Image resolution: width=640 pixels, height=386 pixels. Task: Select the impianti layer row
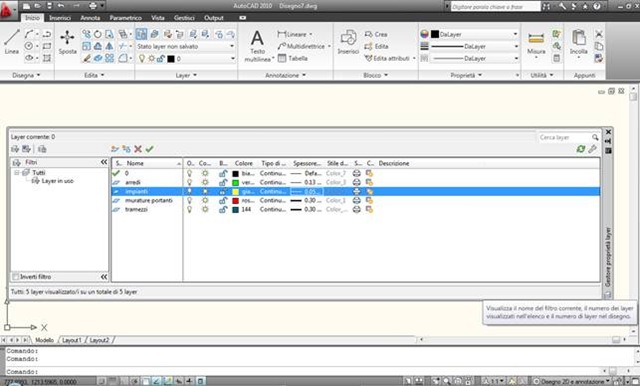click(x=356, y=191)
